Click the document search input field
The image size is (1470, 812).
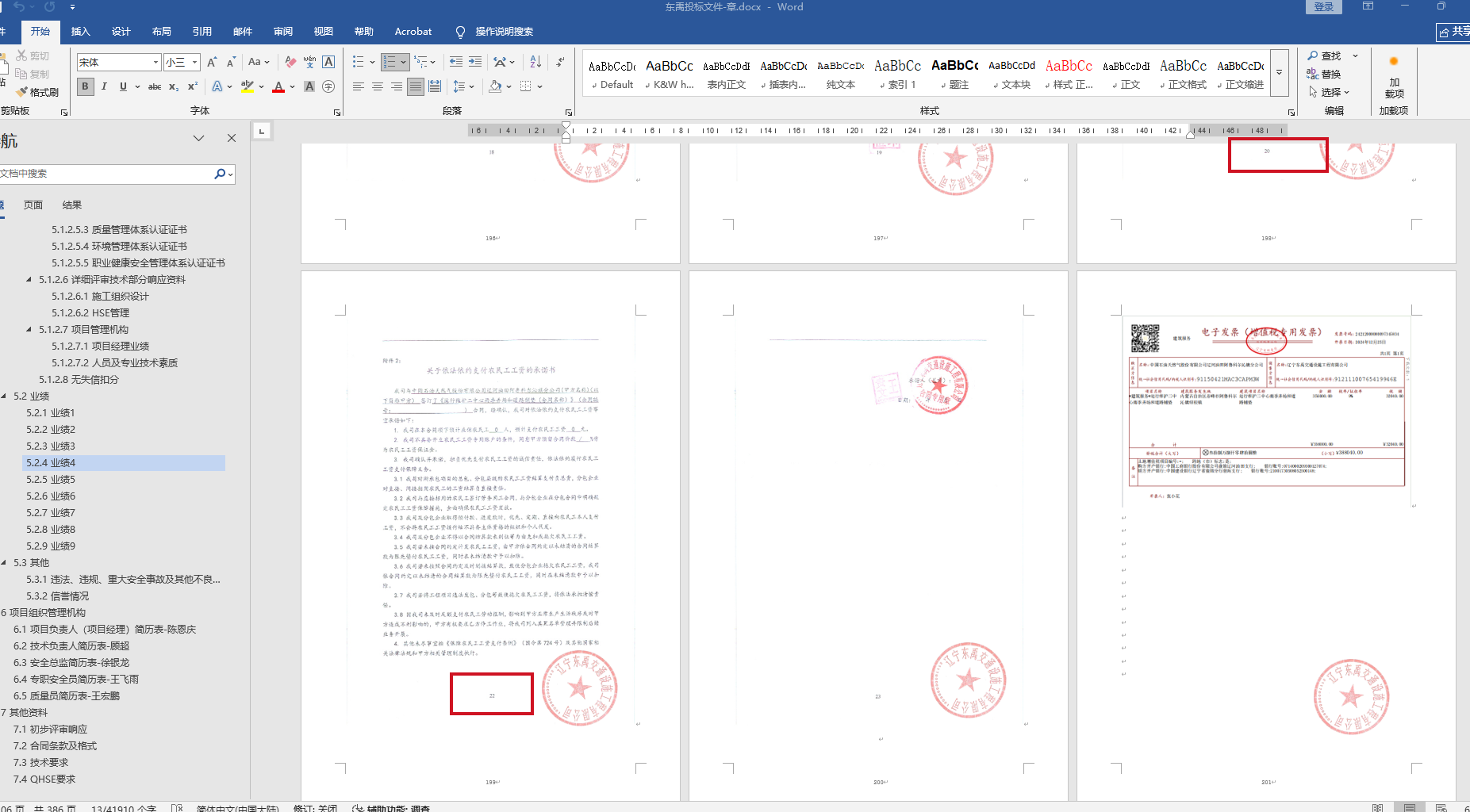tap(106, 174)
